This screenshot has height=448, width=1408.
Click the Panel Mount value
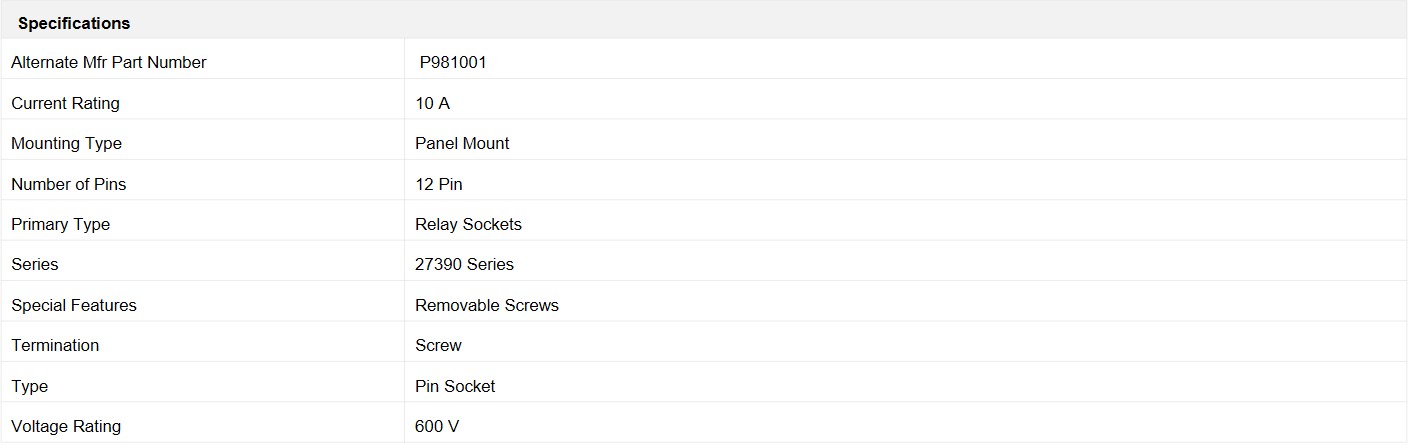point(462,143)
